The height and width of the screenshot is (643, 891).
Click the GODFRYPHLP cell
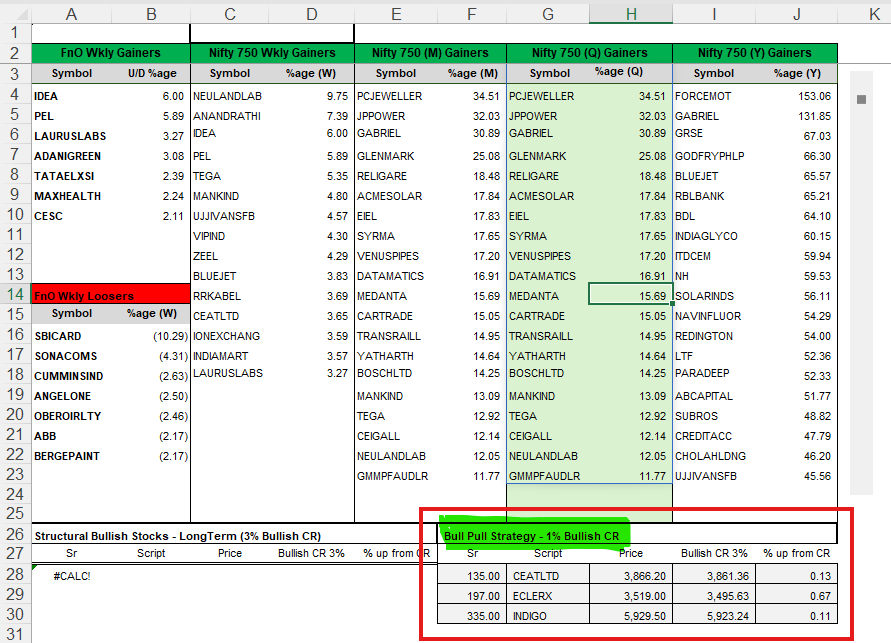pos(714,156)
